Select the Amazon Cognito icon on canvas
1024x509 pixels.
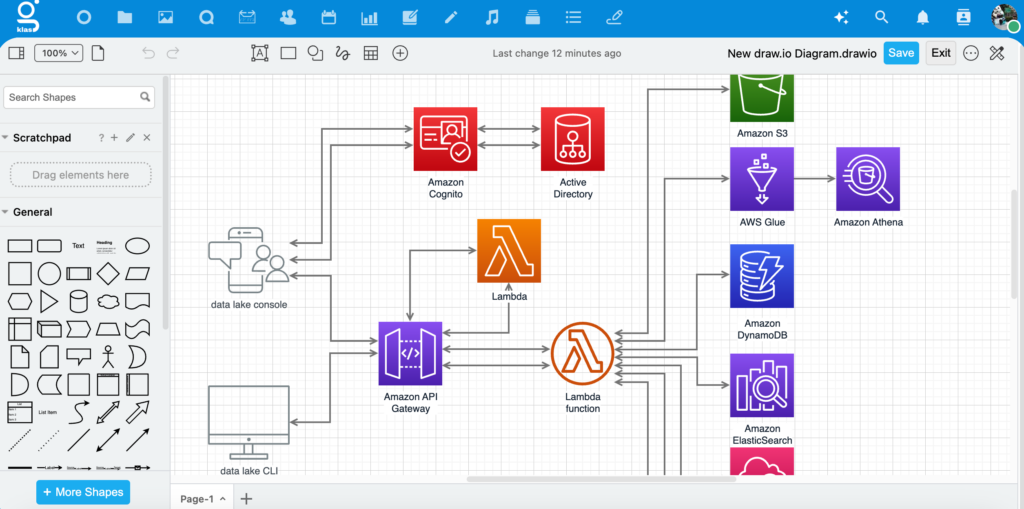point(445,139)
